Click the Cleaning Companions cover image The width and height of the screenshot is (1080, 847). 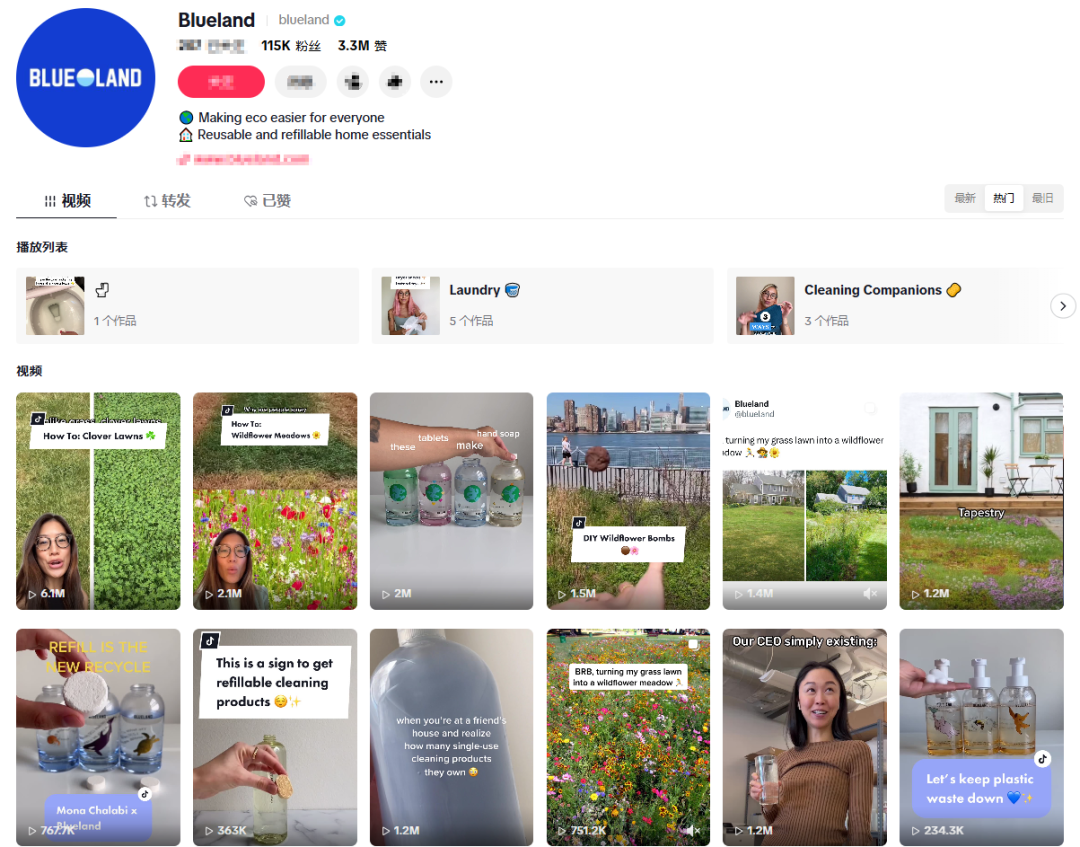click(765, 306)
